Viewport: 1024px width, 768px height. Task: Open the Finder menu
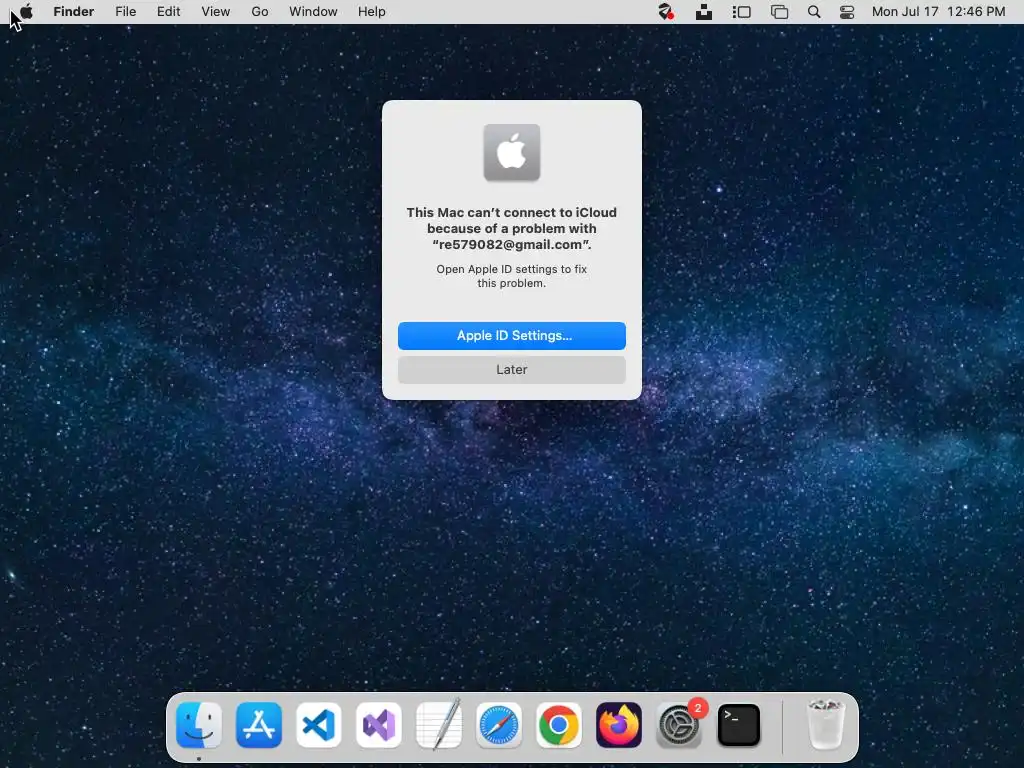(x=74, y=12)
